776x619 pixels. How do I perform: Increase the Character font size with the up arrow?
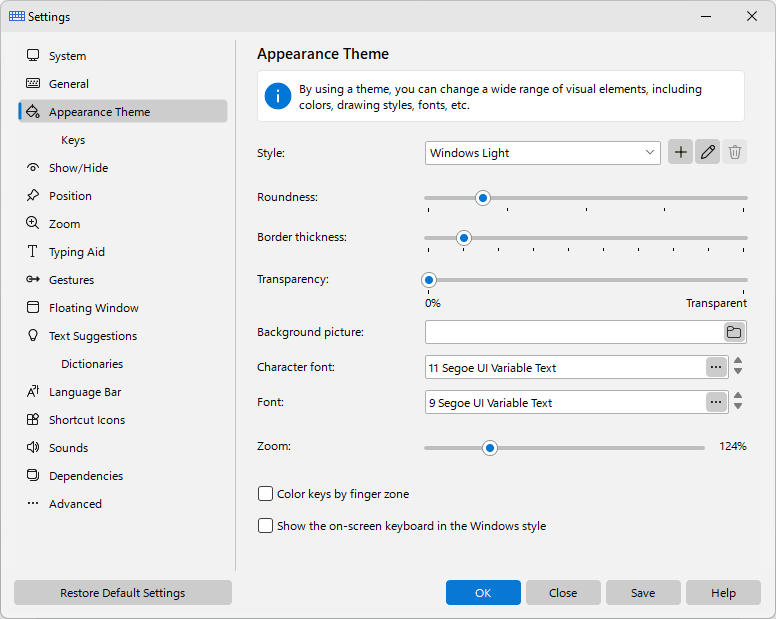point(738,361)
